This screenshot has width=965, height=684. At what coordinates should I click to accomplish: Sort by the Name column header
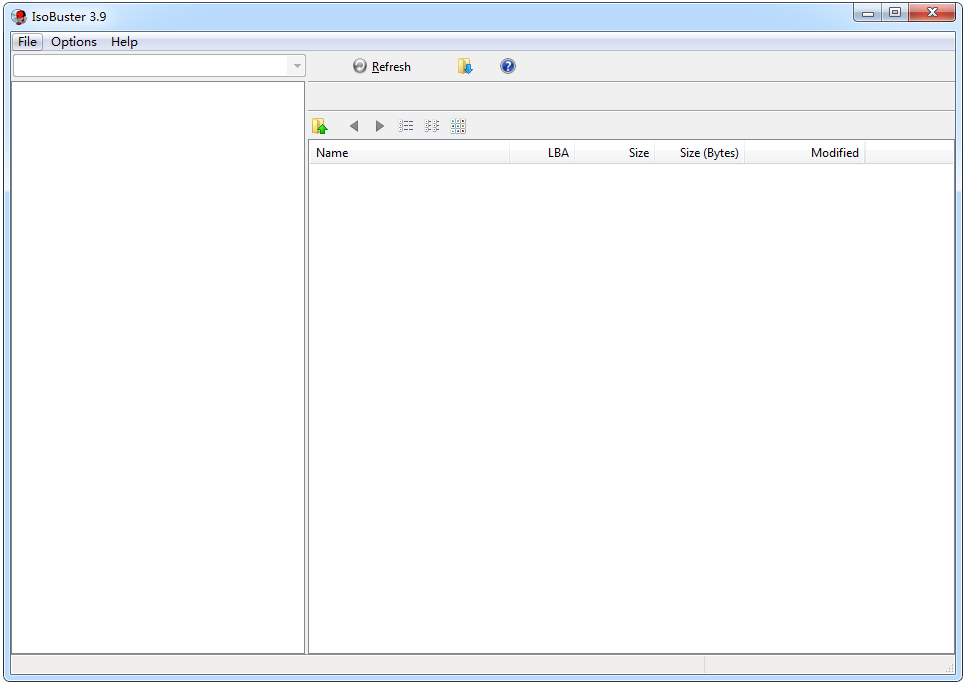pos(409,153)
